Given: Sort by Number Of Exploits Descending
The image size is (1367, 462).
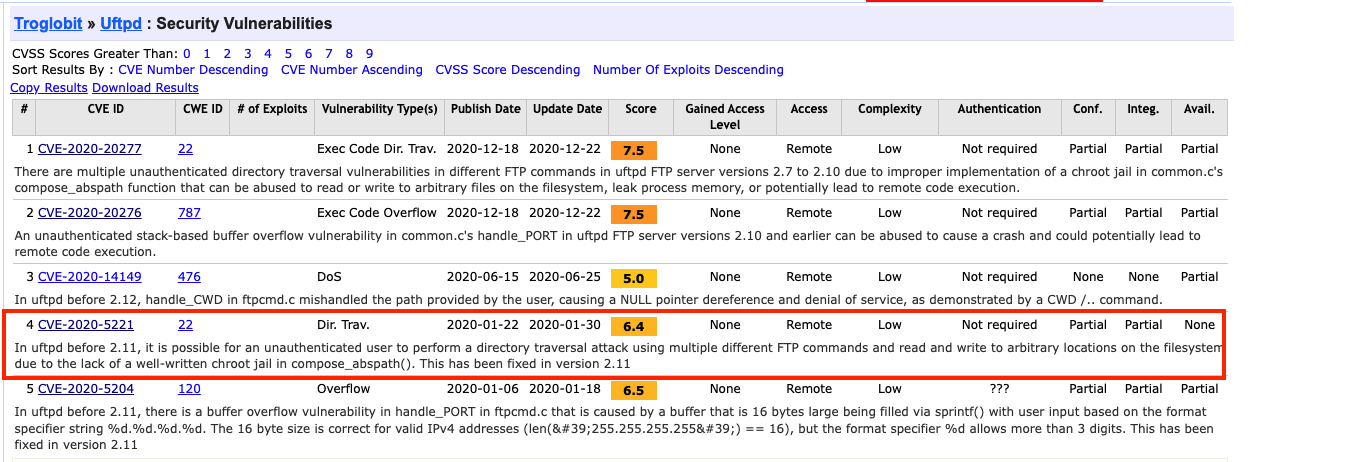Looking at the screenshot, I should click(688, 70).
